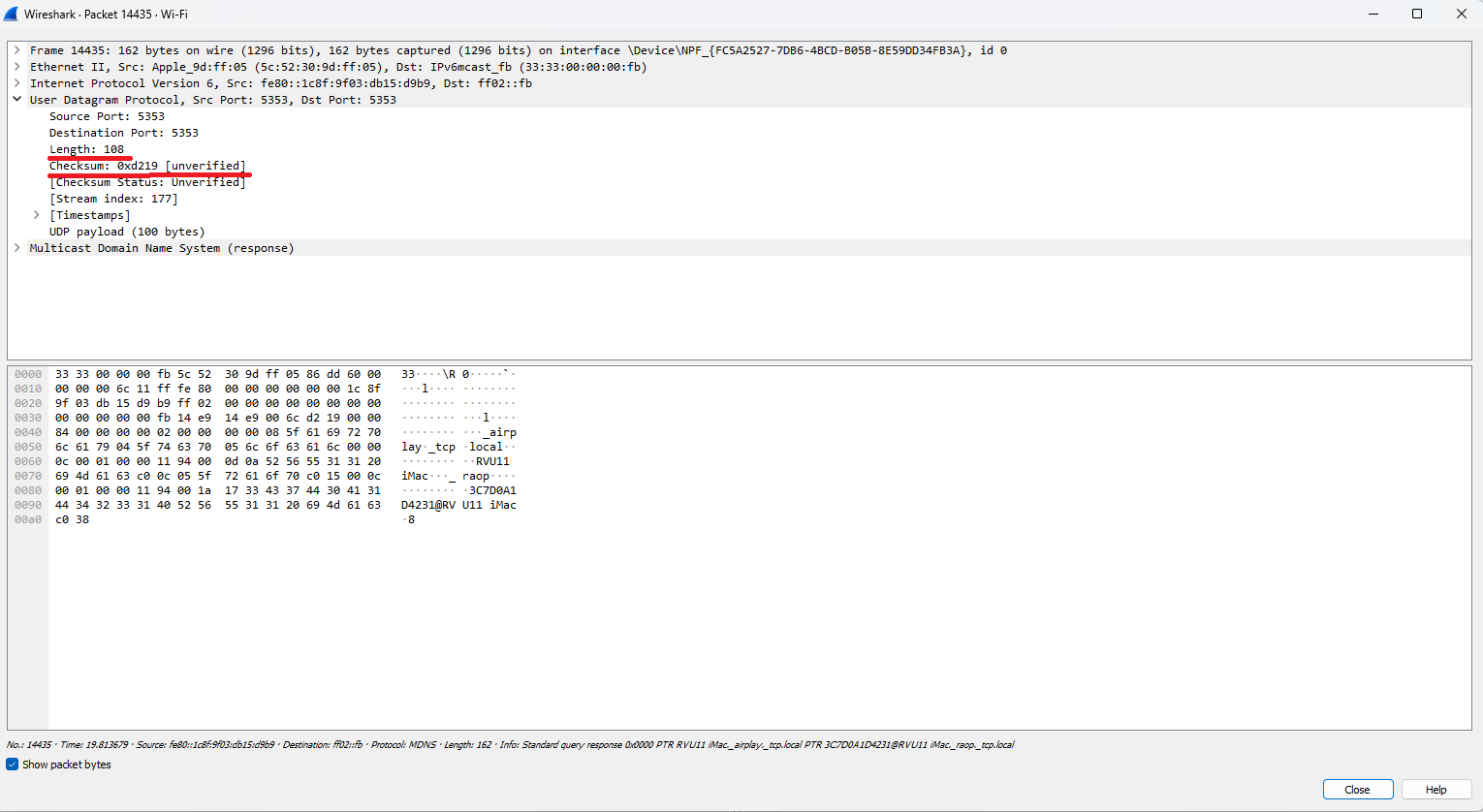The height and width of the screenshot is (812, 1483).
Task: Minimize the packet window
Action: [x=1373, y=15]
